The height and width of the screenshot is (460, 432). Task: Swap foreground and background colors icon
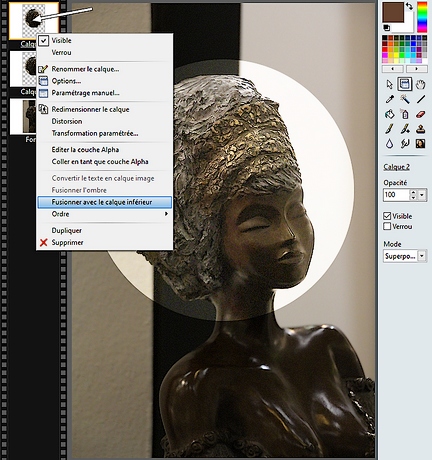[409, 6]
